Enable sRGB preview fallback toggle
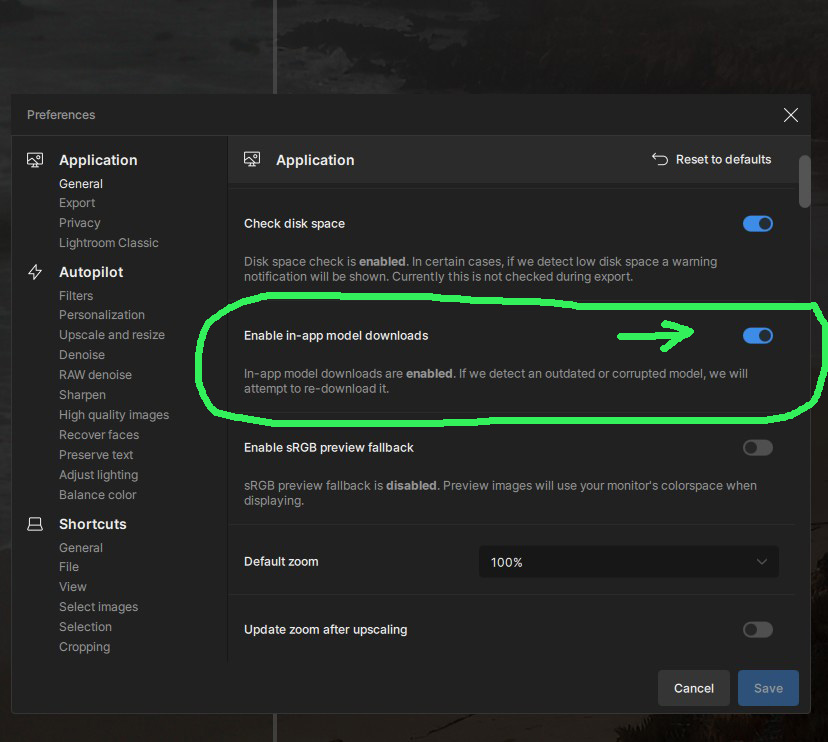 click(757, 448)
